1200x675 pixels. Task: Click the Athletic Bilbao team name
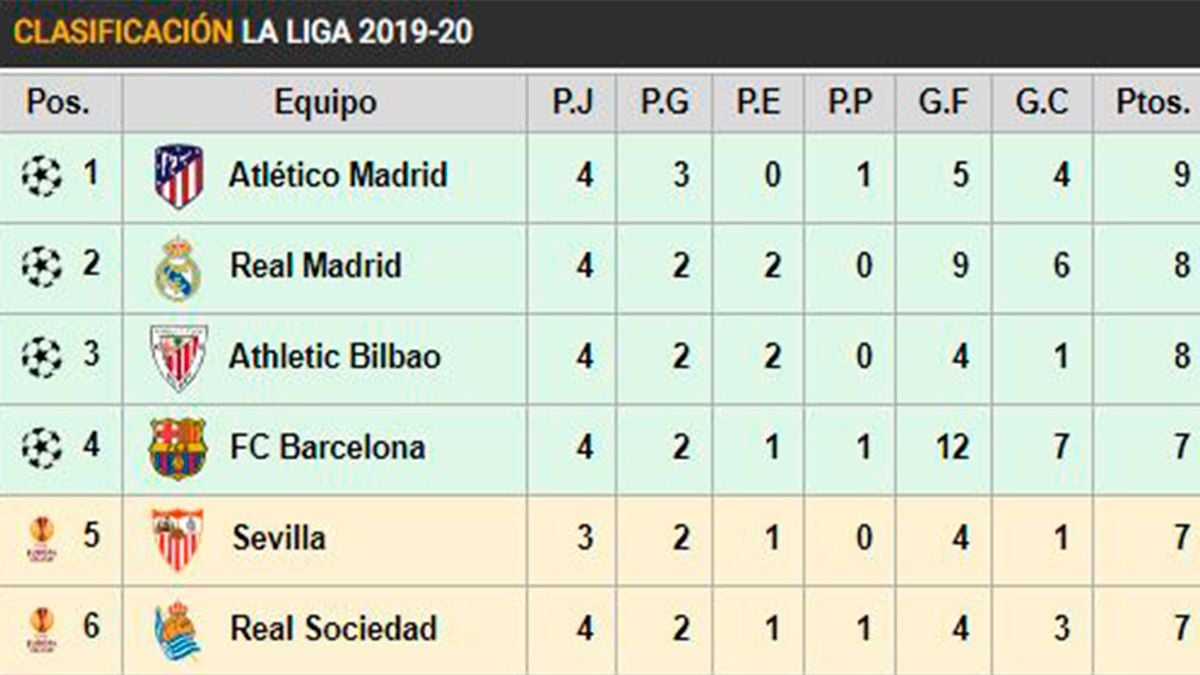[334, 357]
